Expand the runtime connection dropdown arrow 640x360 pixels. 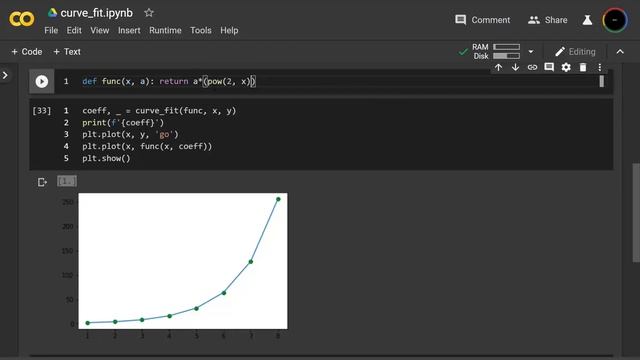point(531,51)
